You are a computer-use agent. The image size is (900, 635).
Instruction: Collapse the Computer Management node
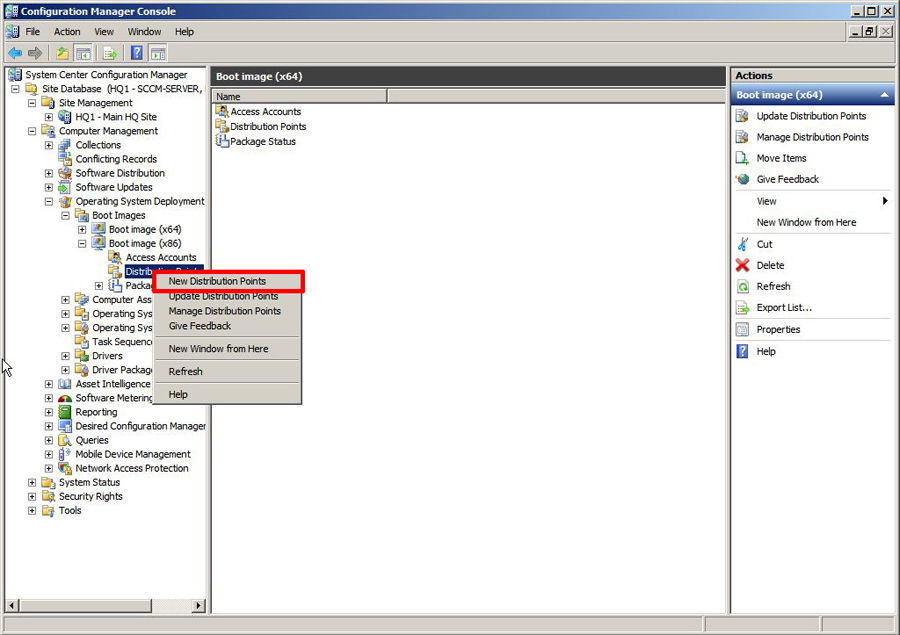(x=32, y=131)
